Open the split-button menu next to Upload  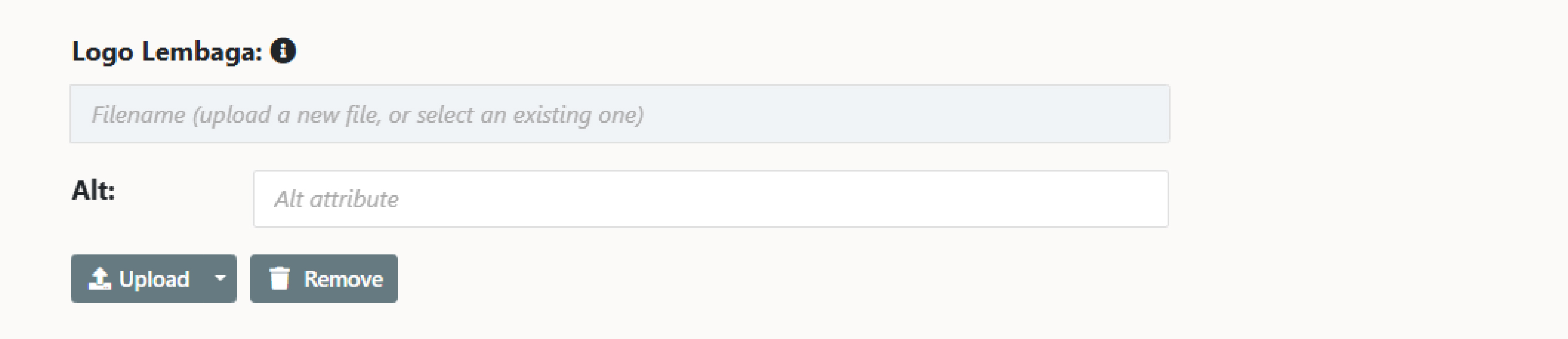coord(220,278)
